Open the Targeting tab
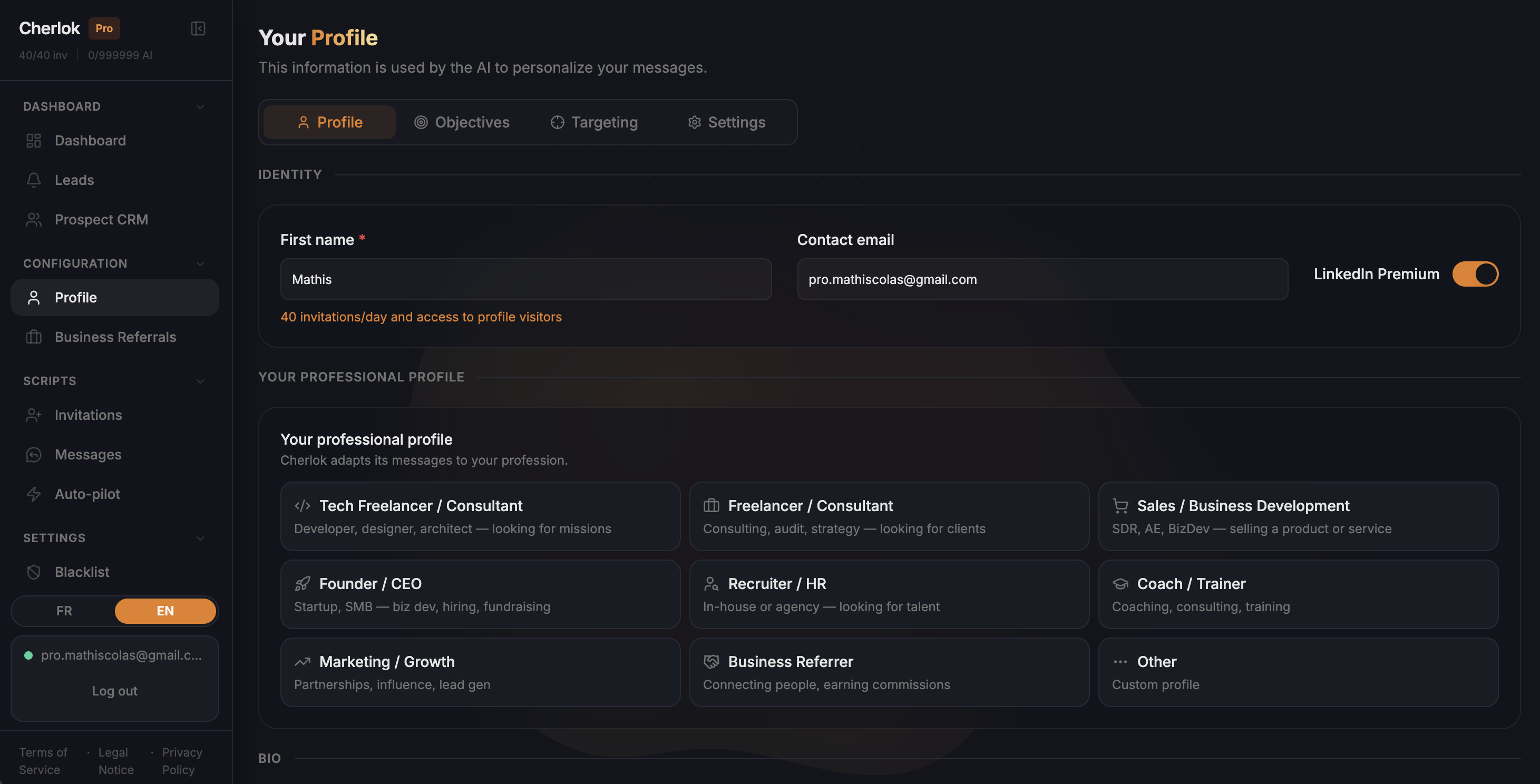This screenshot has width=1540, height=784. point(594,122)
